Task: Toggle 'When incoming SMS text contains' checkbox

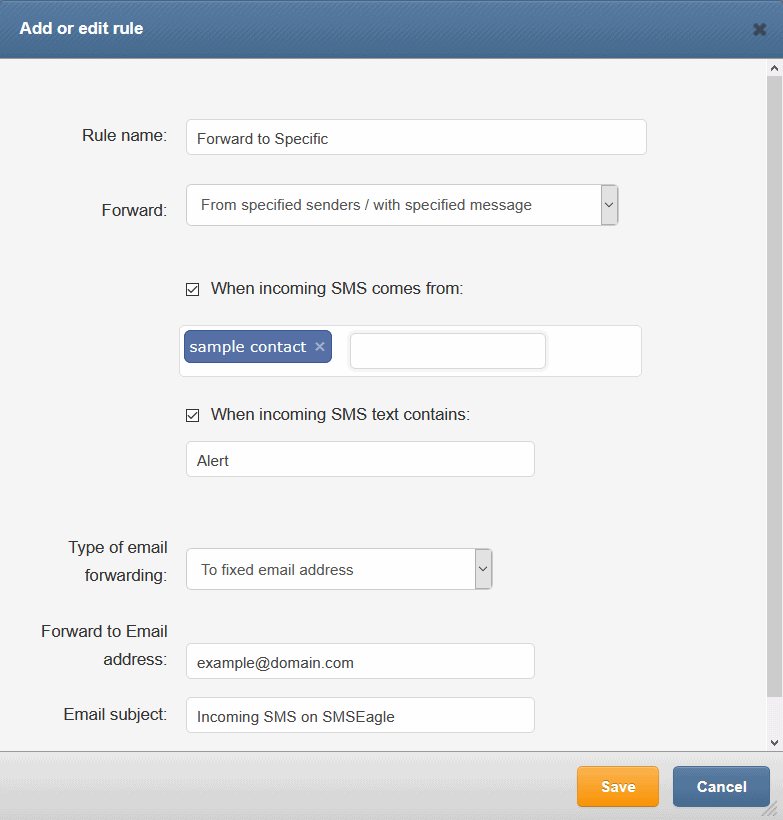Action: point(192,415)
